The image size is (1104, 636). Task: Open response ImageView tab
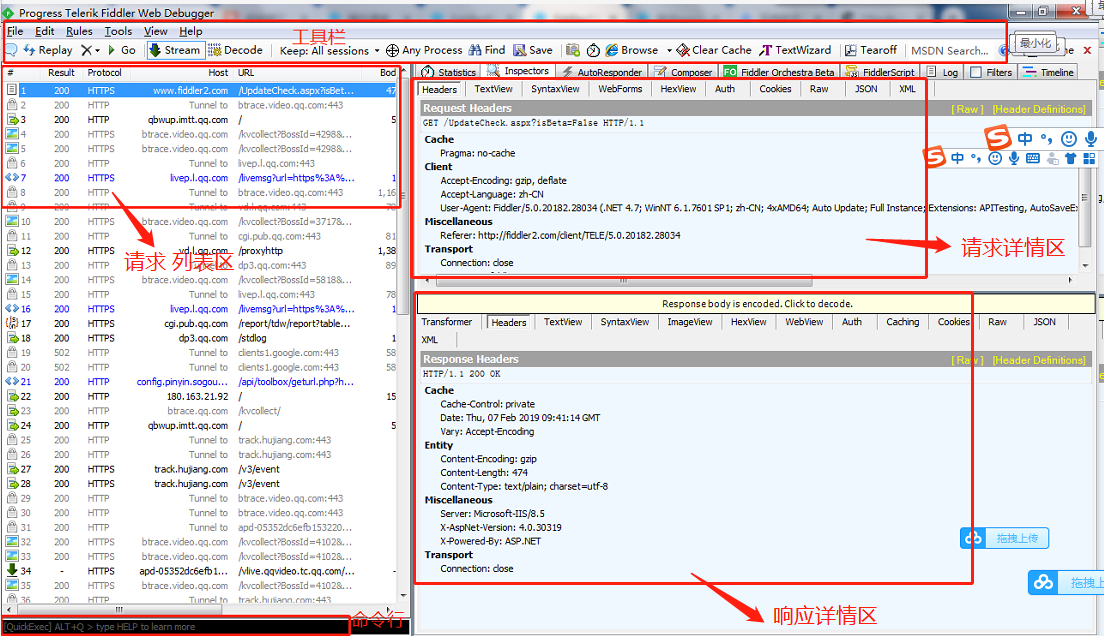point(689,322)
